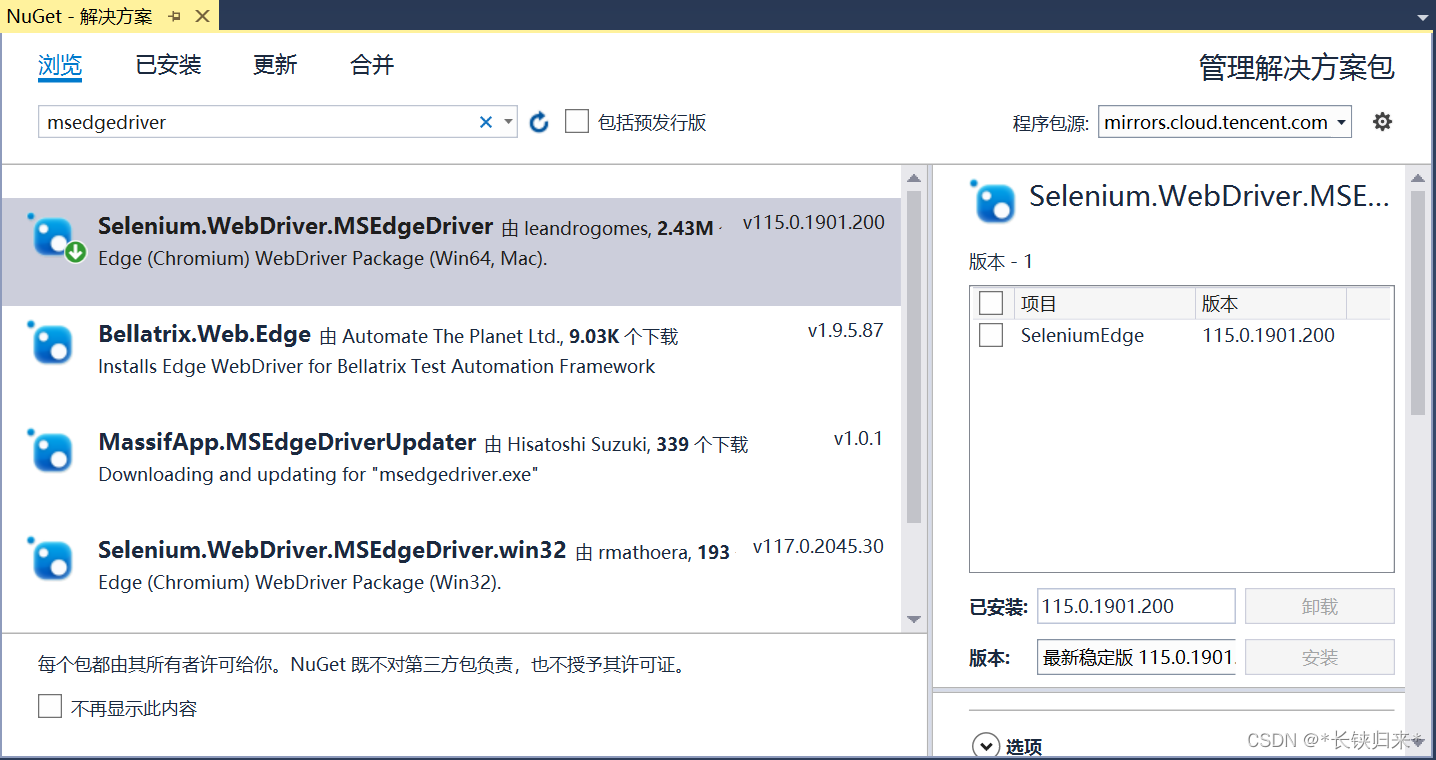Click the v1.0.1 version text
The width and height of the screenshot is (1436, 760).
pyautogui.click(x=858, y=438)
